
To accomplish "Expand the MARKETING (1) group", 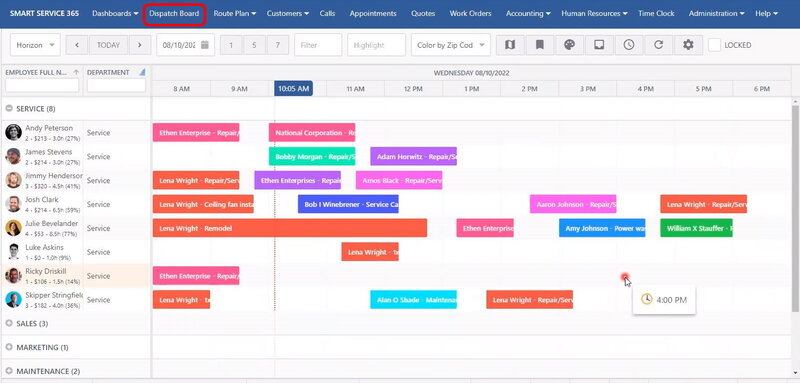I will point(9,347).
